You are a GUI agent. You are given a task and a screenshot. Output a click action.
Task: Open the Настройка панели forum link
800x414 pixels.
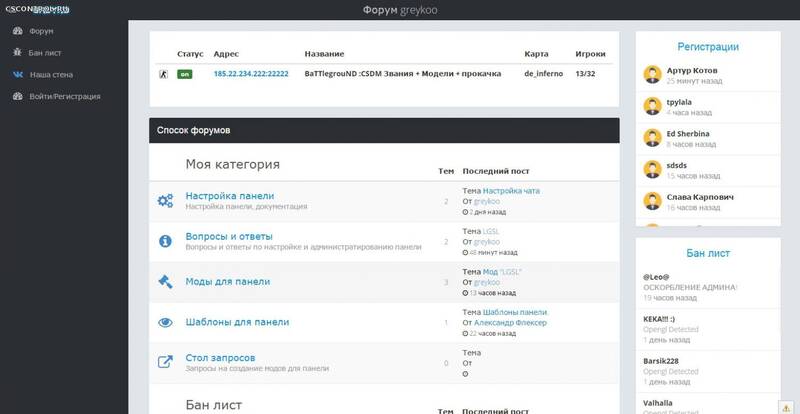(229, 195)
